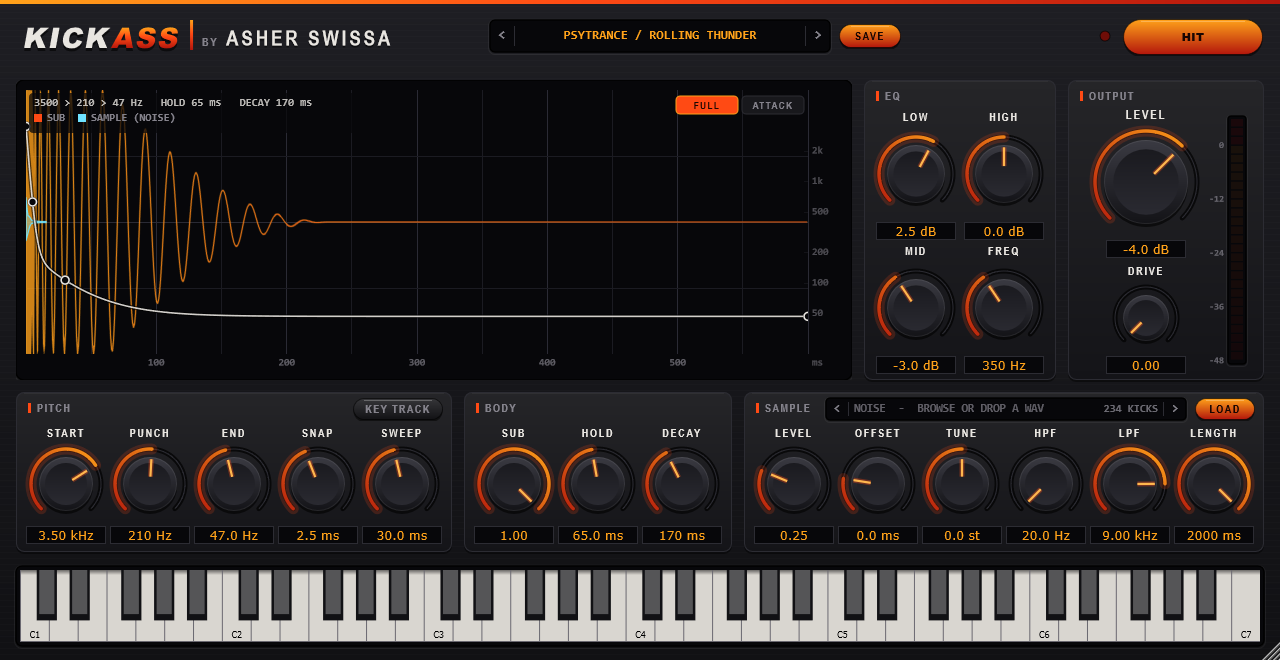1280x660 pixels.
Task: Switch waveform display to the ATTACK view
Action: coord(773,105)
